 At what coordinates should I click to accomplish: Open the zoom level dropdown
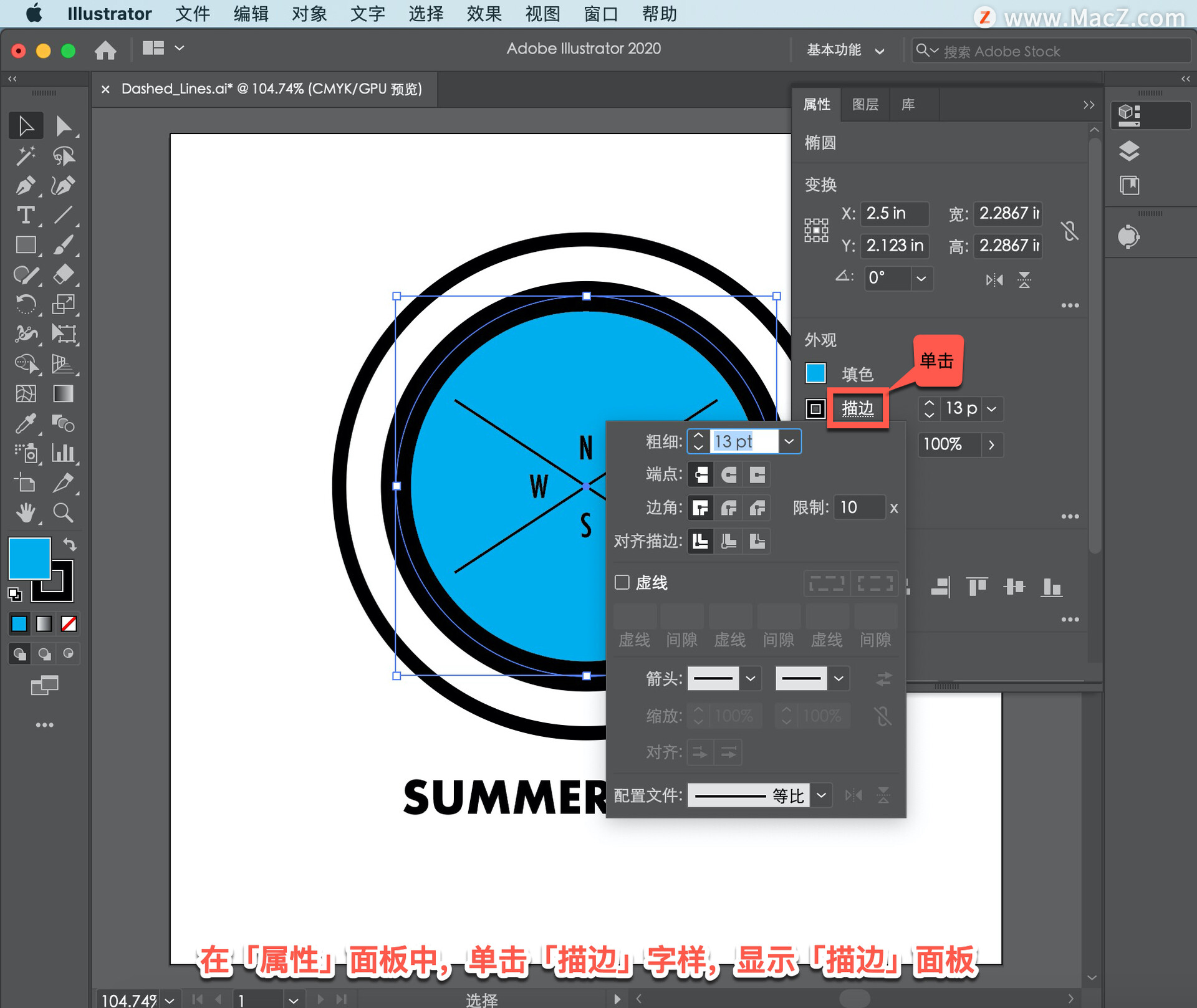pyautogui.click(x=170, y=1000)
